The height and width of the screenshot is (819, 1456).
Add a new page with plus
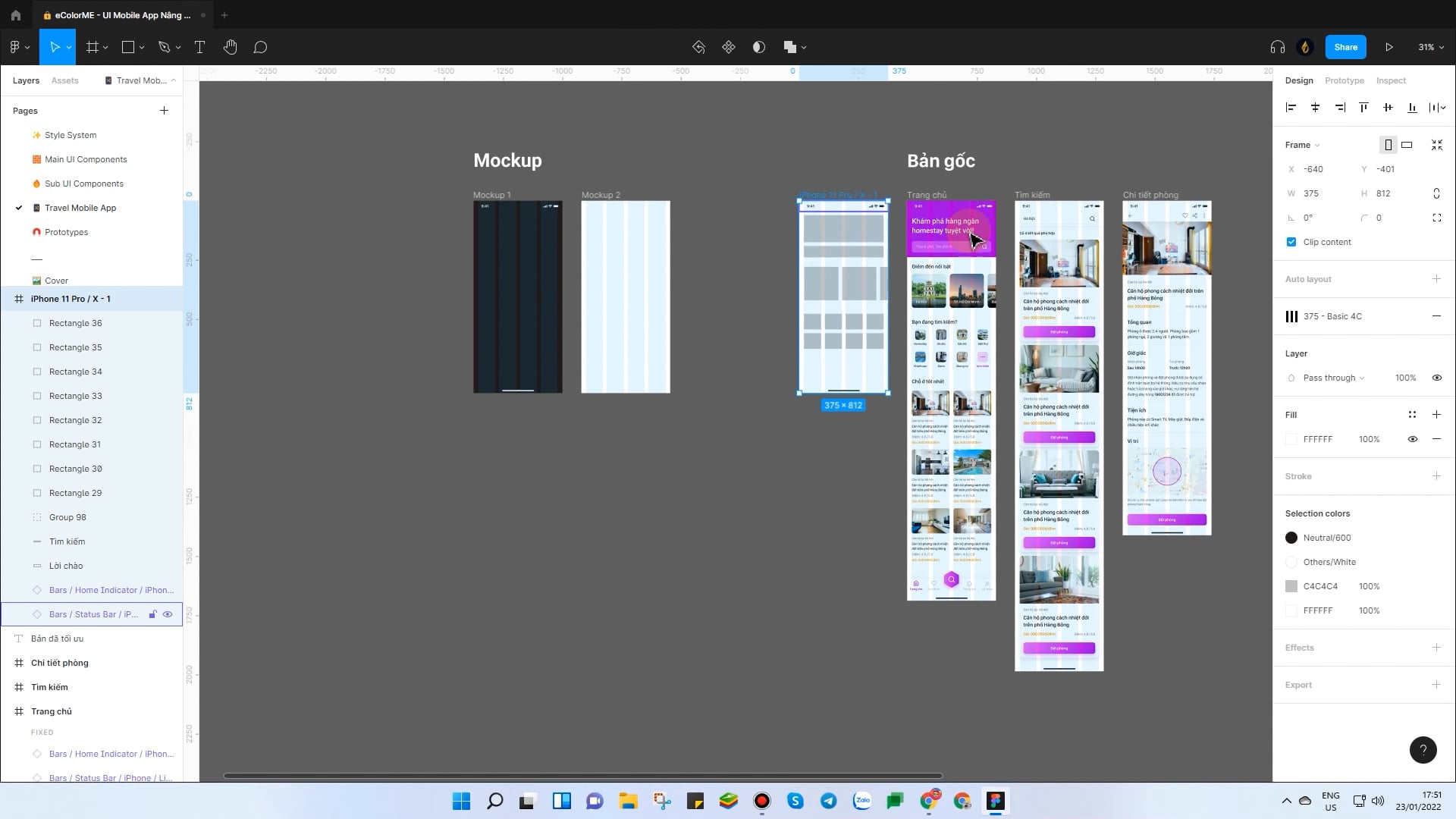[x=164, y=111]
